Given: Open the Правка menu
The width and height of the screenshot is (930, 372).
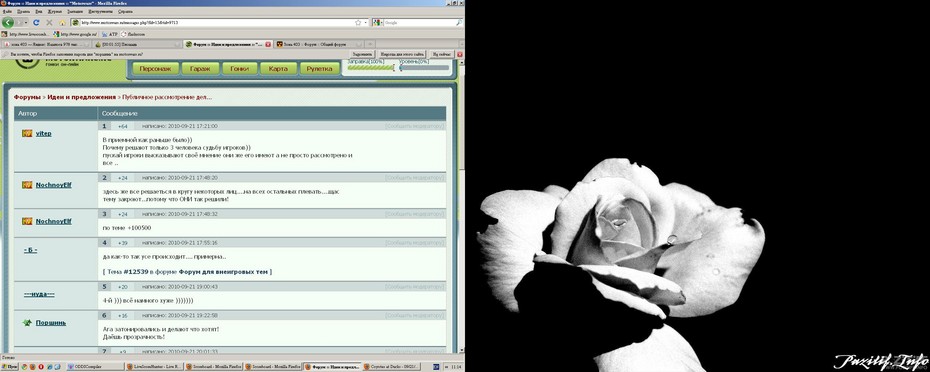Looking at the screenshot, I should pyautogui.click(x=24, y=11).
